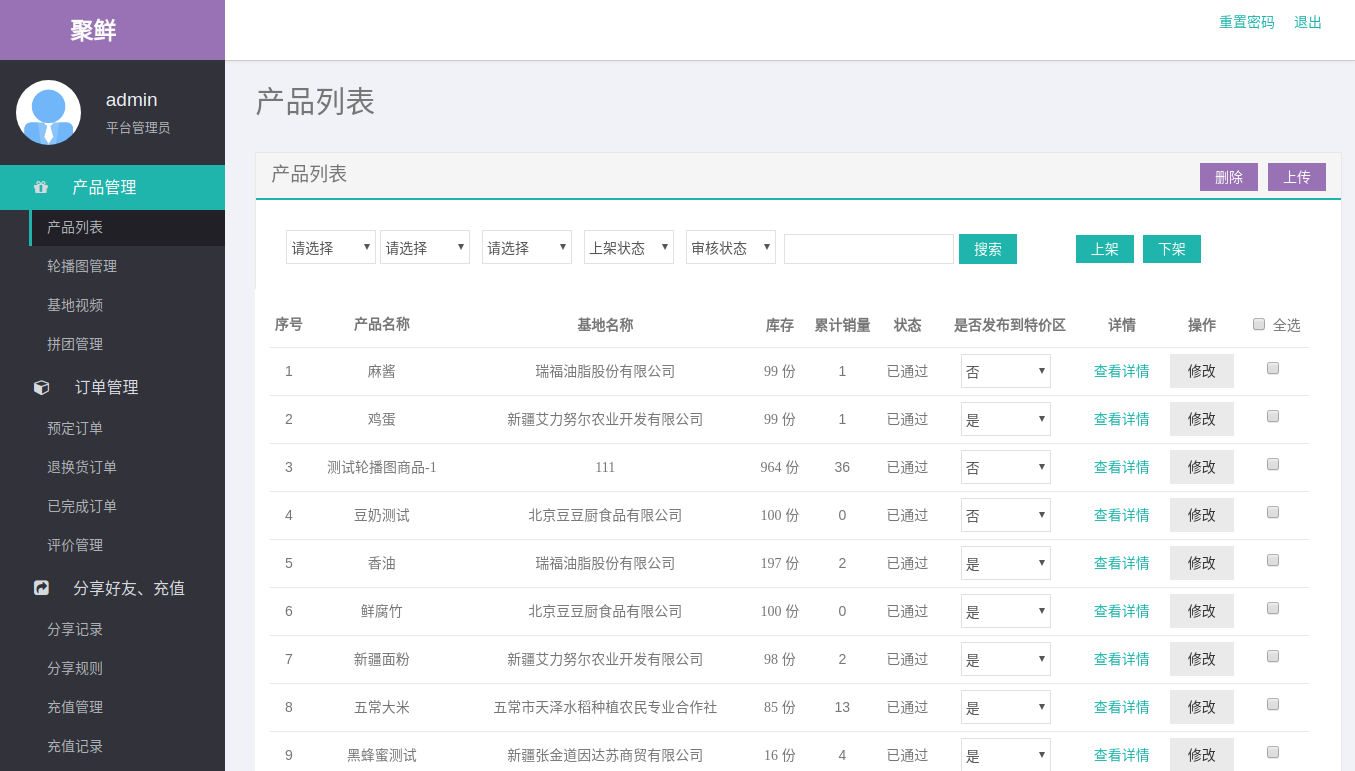Click the admin avatar picture

pos(48,112)
